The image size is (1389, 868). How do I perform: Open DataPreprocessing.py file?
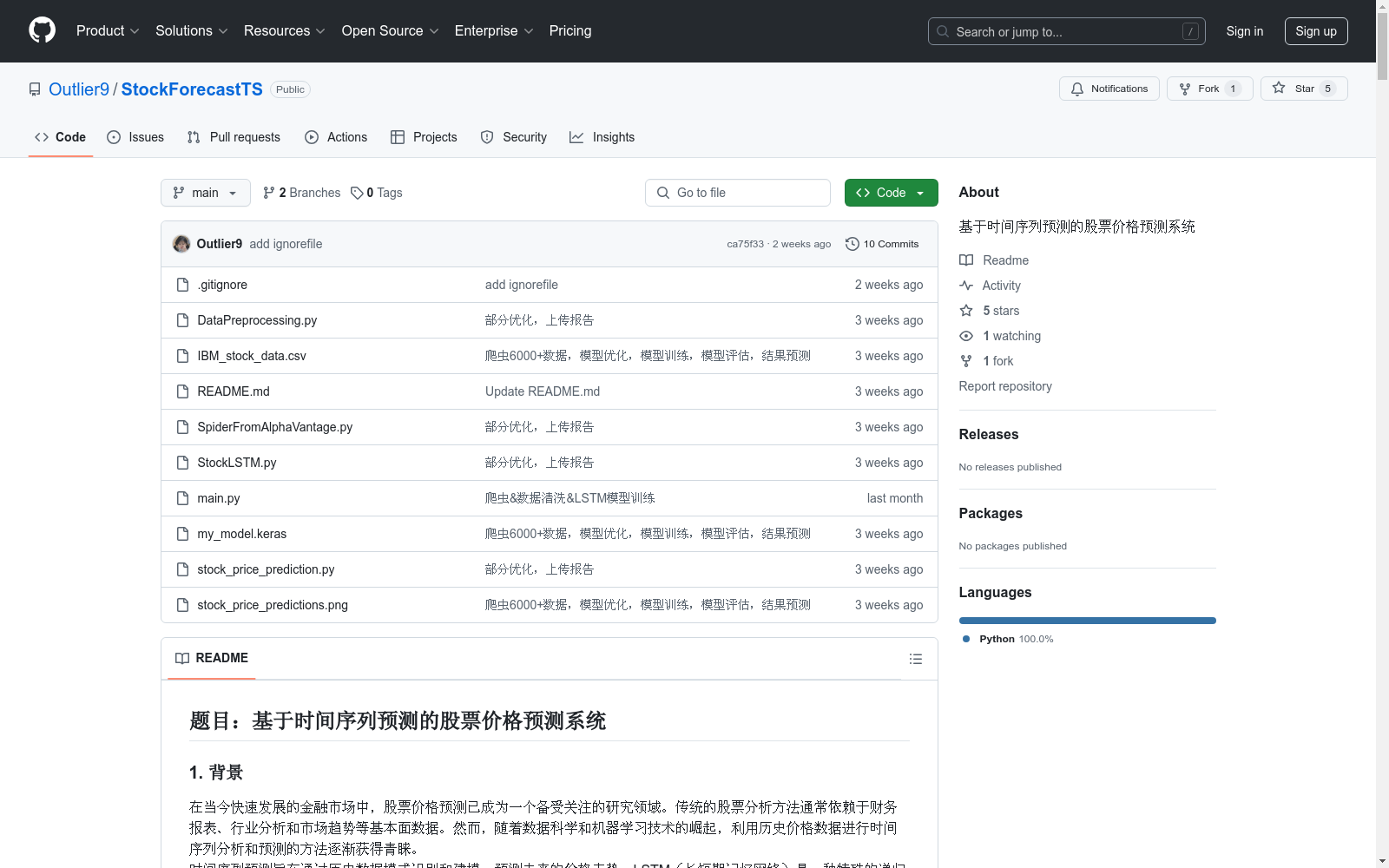(x=257, y=320)
